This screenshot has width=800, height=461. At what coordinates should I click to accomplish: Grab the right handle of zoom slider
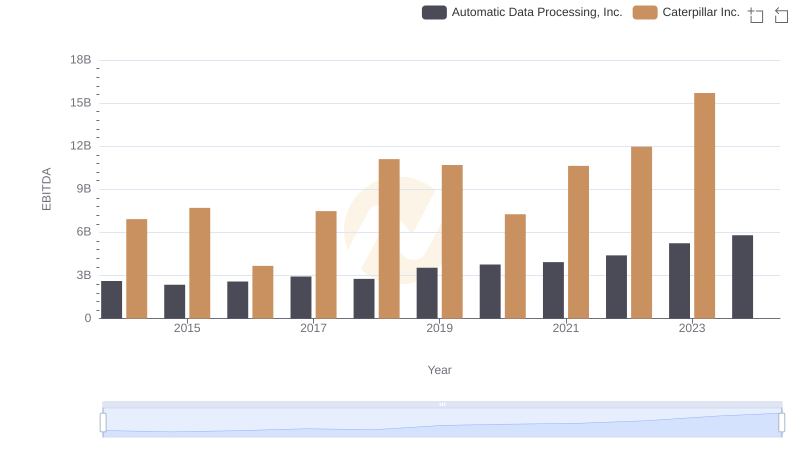point(782,423)
